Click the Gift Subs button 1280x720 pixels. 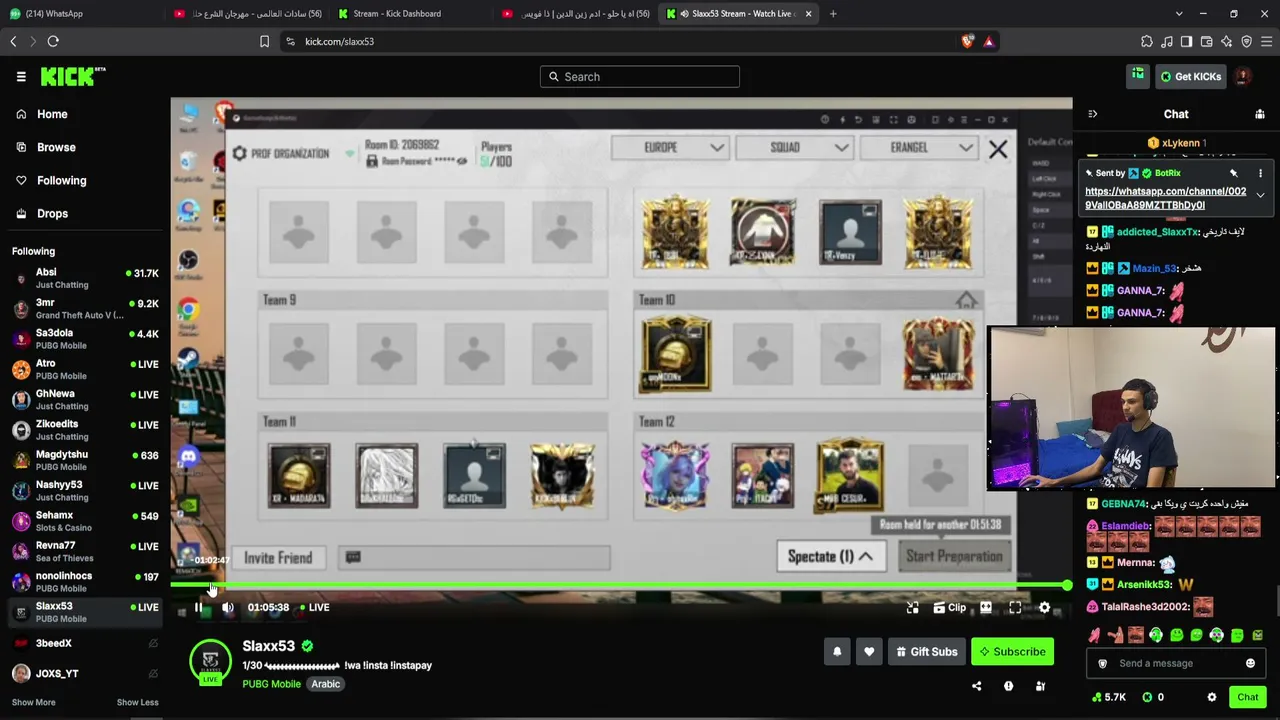click(x=926, y=652)
